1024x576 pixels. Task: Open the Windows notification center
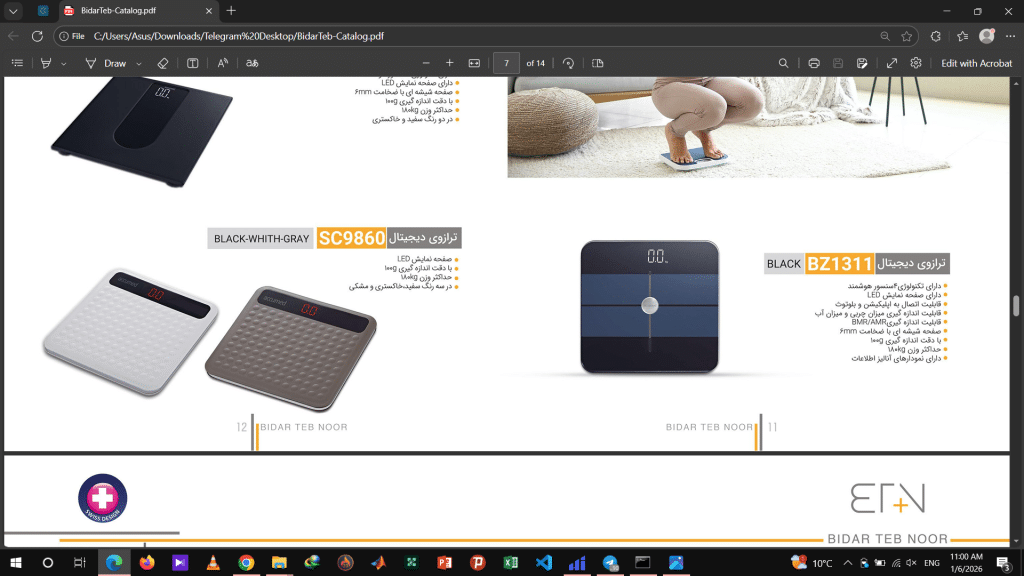coord(1004,563)
